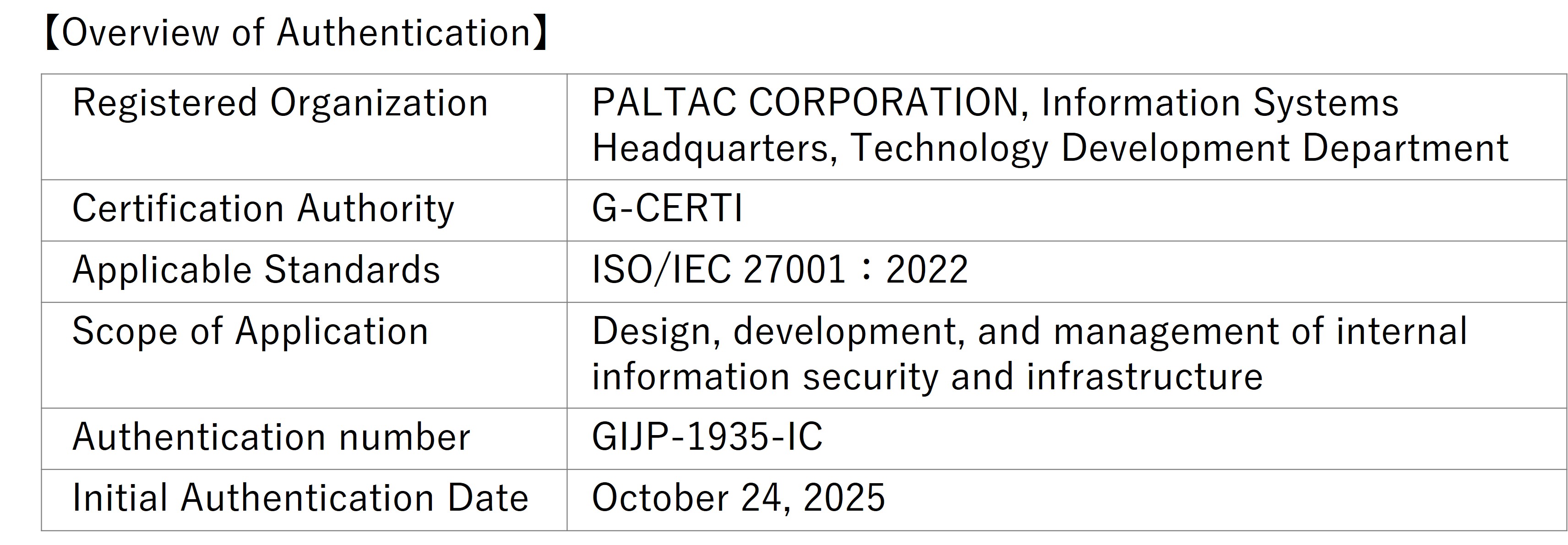Image resolution: width=1568 pixels, height=545 pixels.
Task: Select the Applicable Standards label
Action: pyautogui.click(x=256, y=270)
